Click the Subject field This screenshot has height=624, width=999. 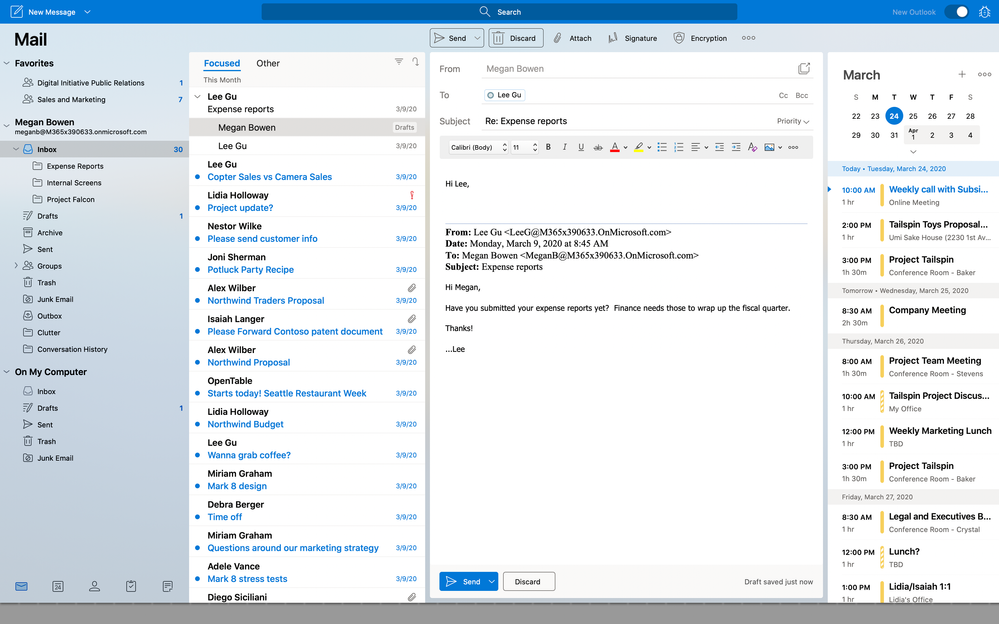point(628,121)
